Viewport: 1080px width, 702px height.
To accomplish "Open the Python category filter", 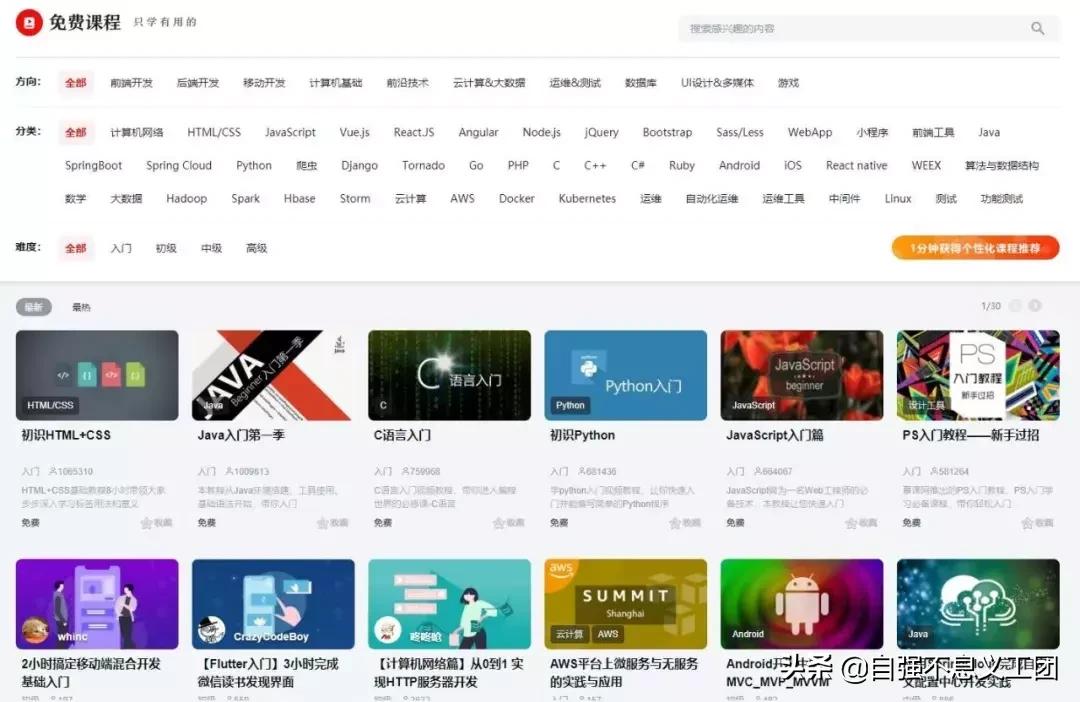I will [x=254, y=165].
